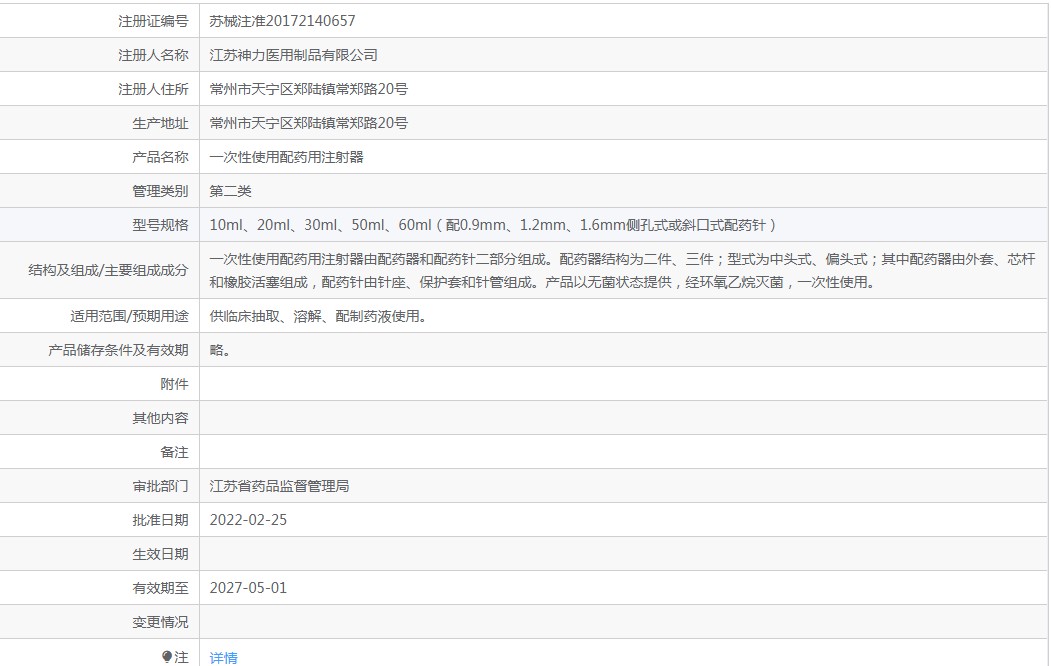Screen dimensions: 1051x666
Task: Click the 审批部门 label
Action: point(160,486)
